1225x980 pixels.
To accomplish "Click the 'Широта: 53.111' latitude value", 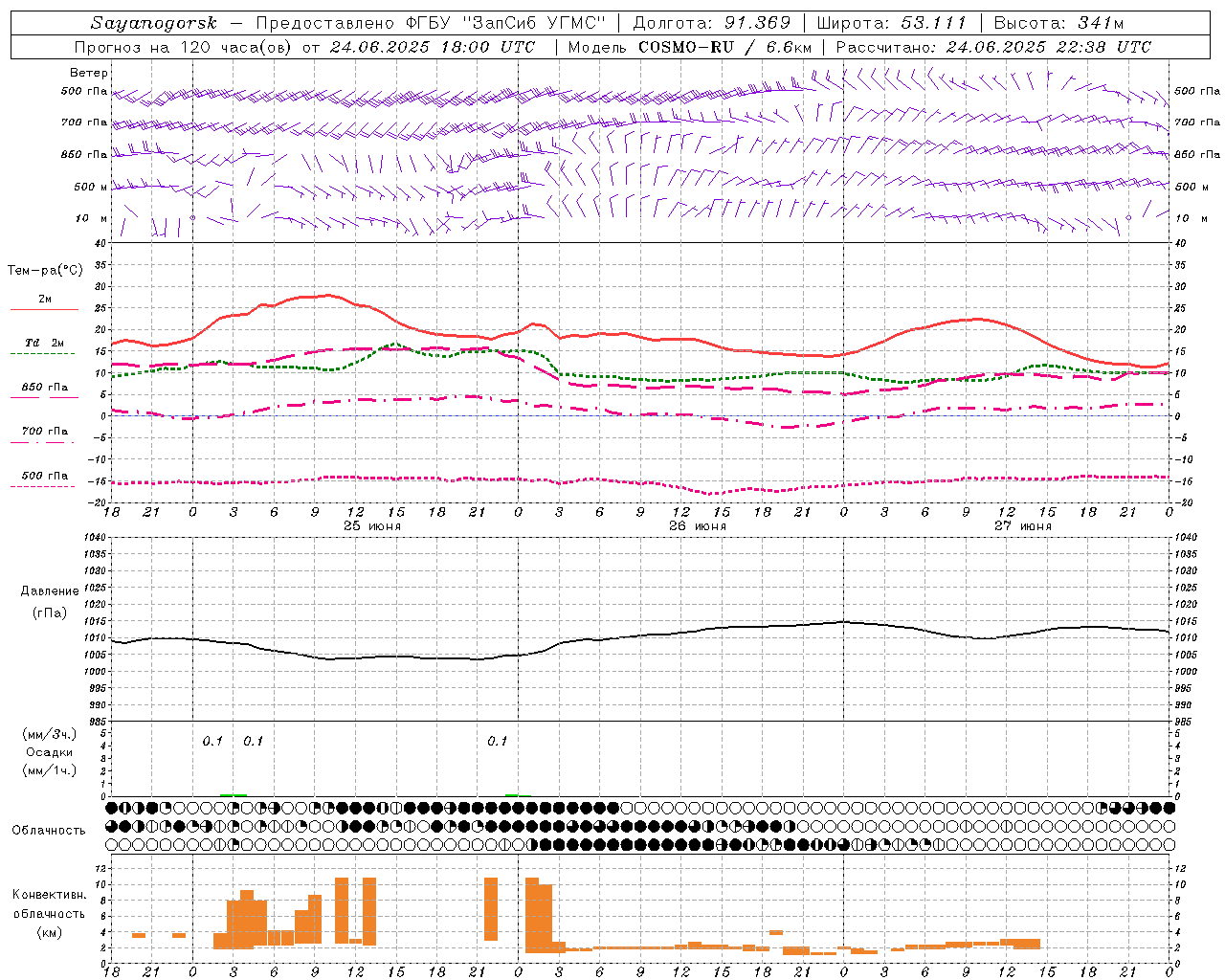I will point(892,23).
